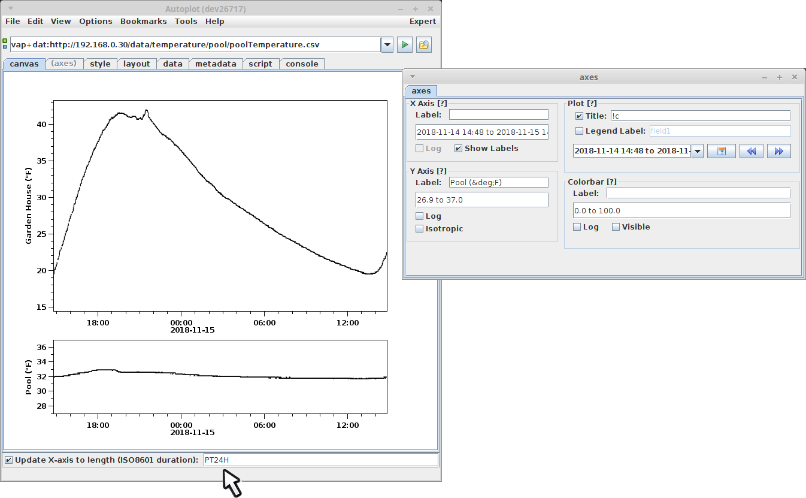This screenshot has width=806, height=498.
Task: Switch to the (axes) tab
Action: click(64, 64)
